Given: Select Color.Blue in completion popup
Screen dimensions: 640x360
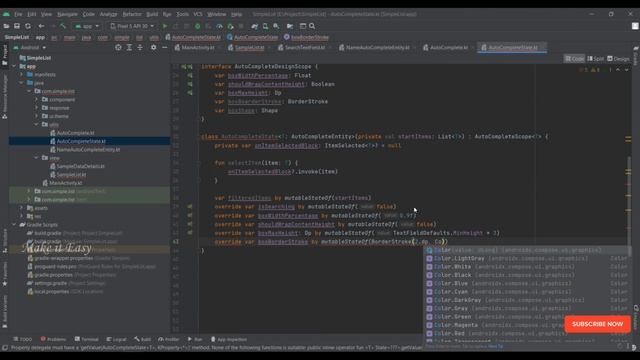Looking at the screenshot, I should (x=527, y=283).
